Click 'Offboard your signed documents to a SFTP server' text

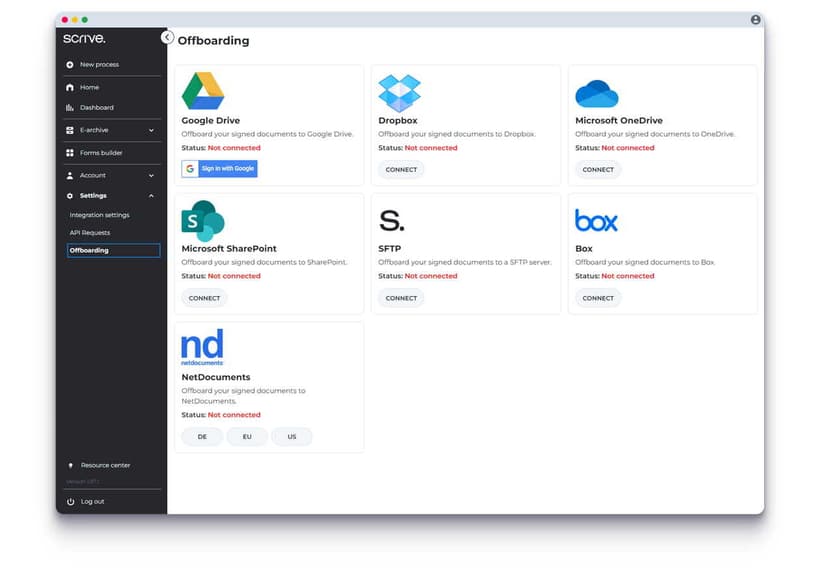(x=465, y=262)
